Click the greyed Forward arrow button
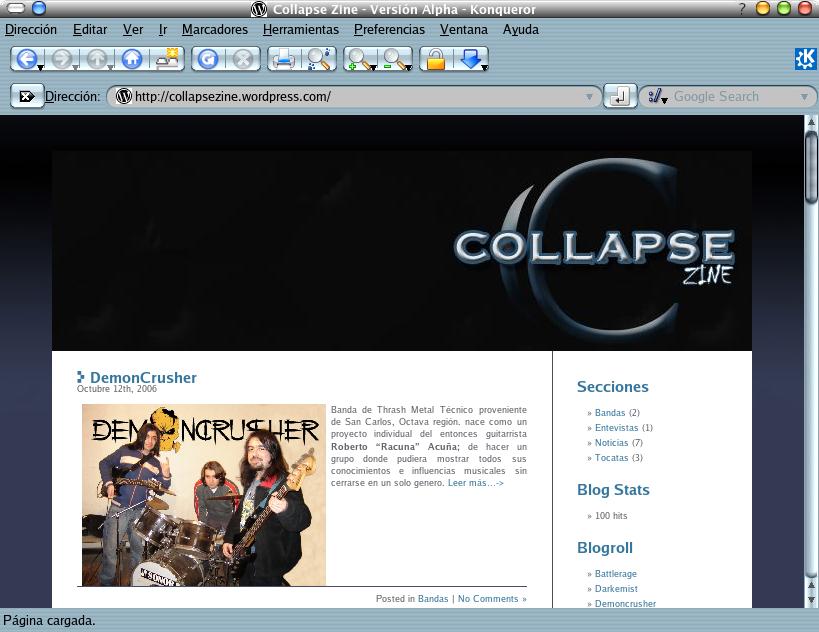 (62, 58)
